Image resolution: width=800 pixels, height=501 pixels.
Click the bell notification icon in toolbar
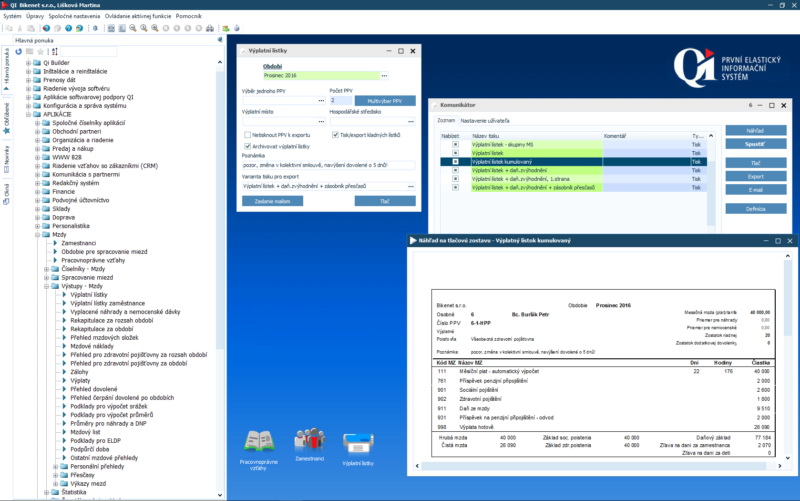point(95,28)
